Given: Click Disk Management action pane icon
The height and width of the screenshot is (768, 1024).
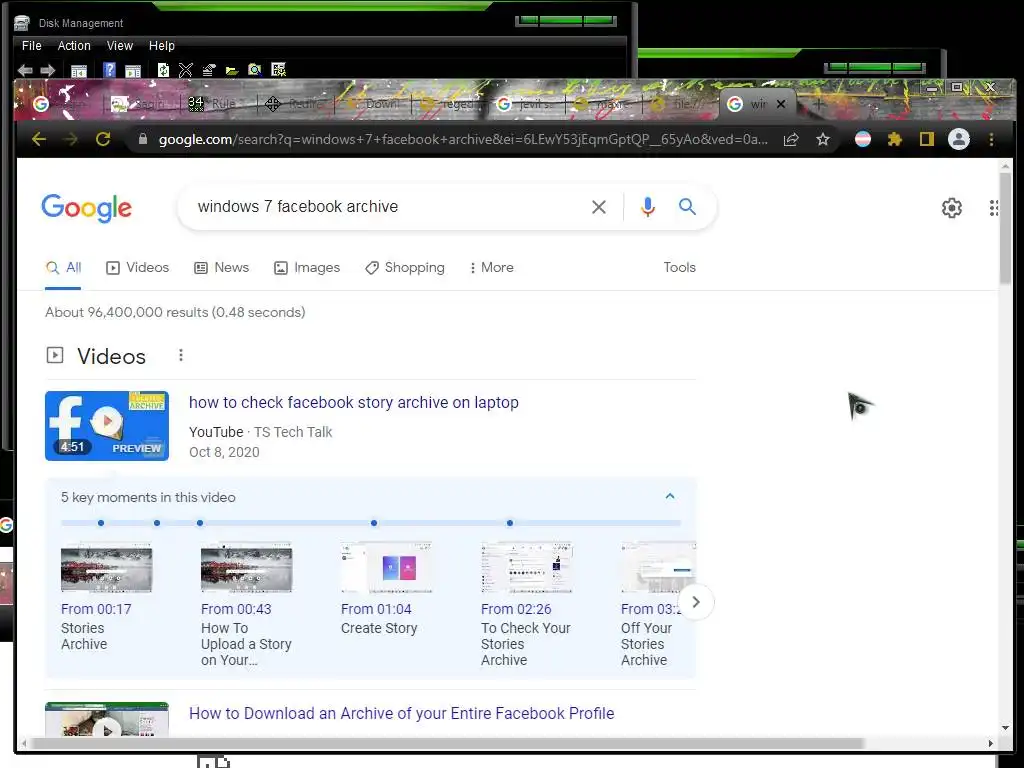Looking at the screenshot, I should pyautogui.click(x=133, y=71).
